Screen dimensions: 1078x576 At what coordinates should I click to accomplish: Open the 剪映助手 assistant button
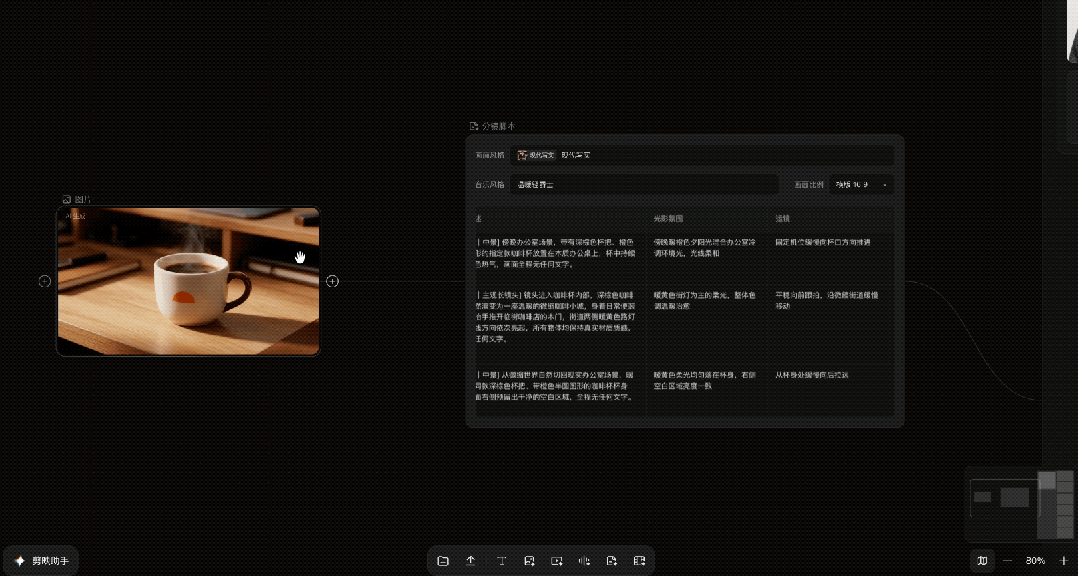pos(41,561)
